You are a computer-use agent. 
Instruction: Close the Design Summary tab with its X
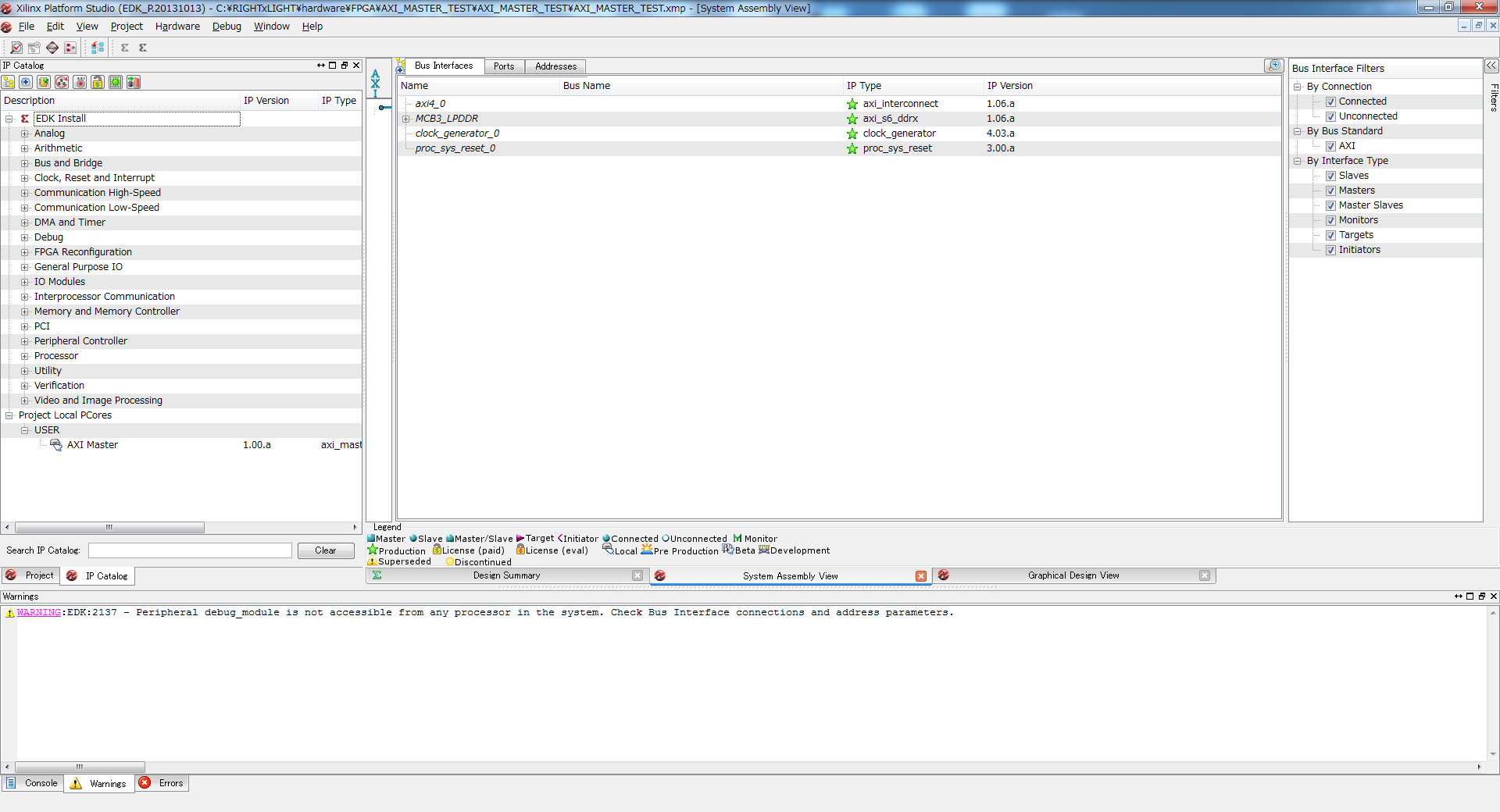pos(637,576)
